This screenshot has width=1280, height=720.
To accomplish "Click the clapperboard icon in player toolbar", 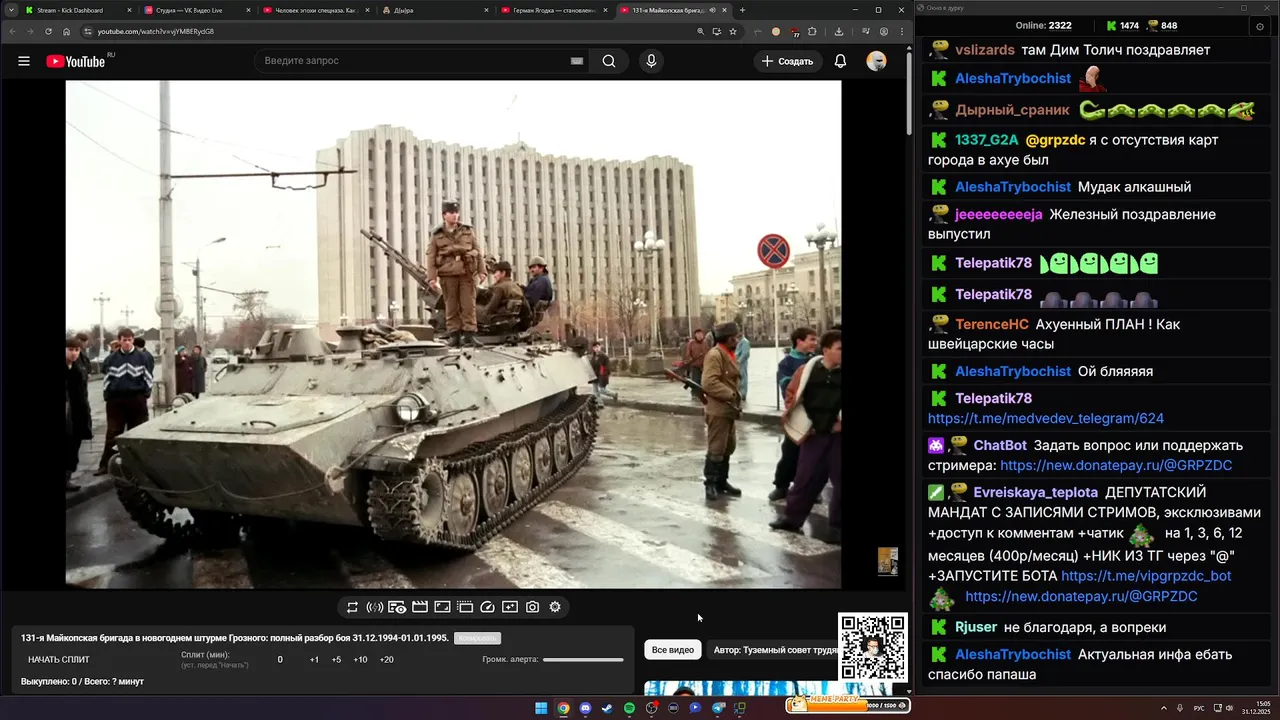I will pyautogui.click(x=420, y=607).
